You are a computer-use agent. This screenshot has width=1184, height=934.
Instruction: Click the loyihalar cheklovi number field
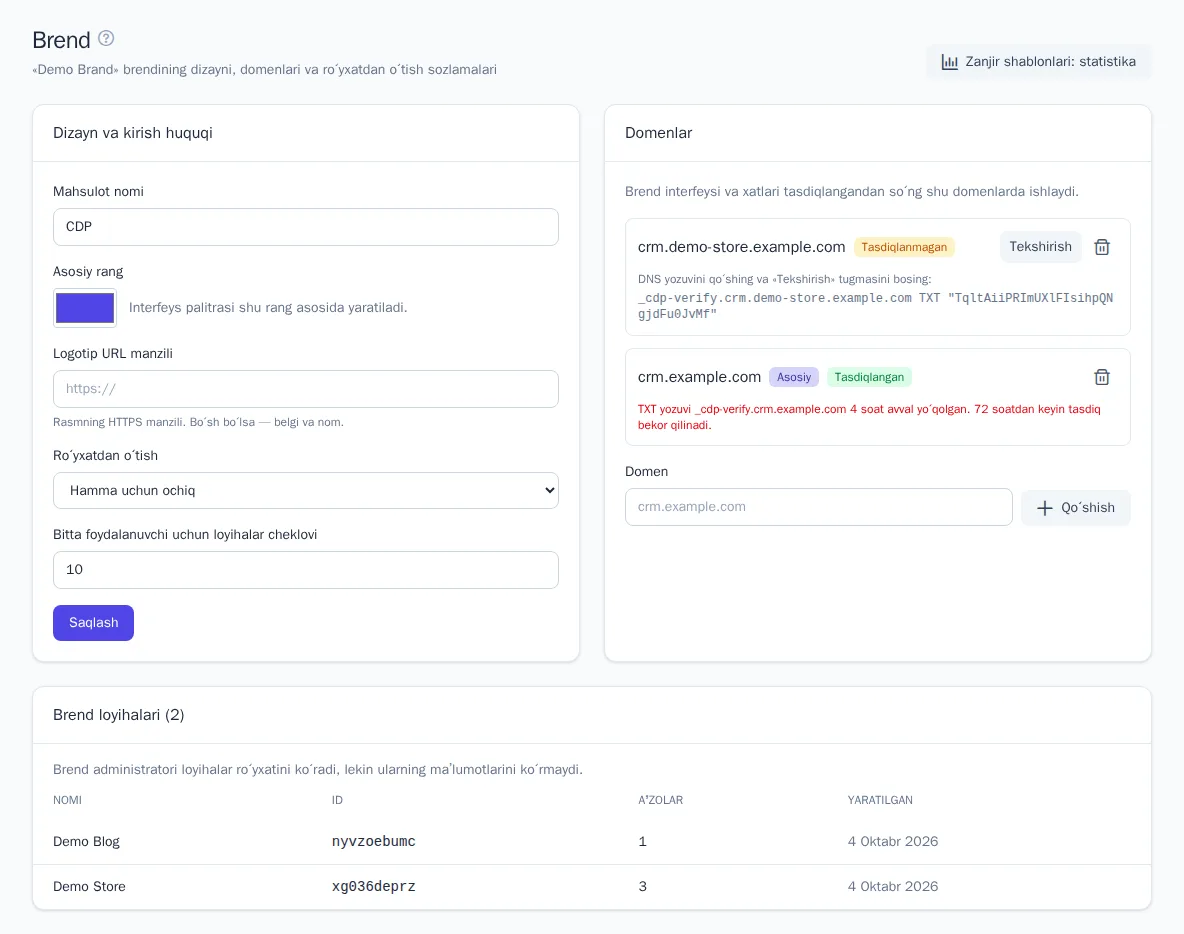[x=306, y=570]
